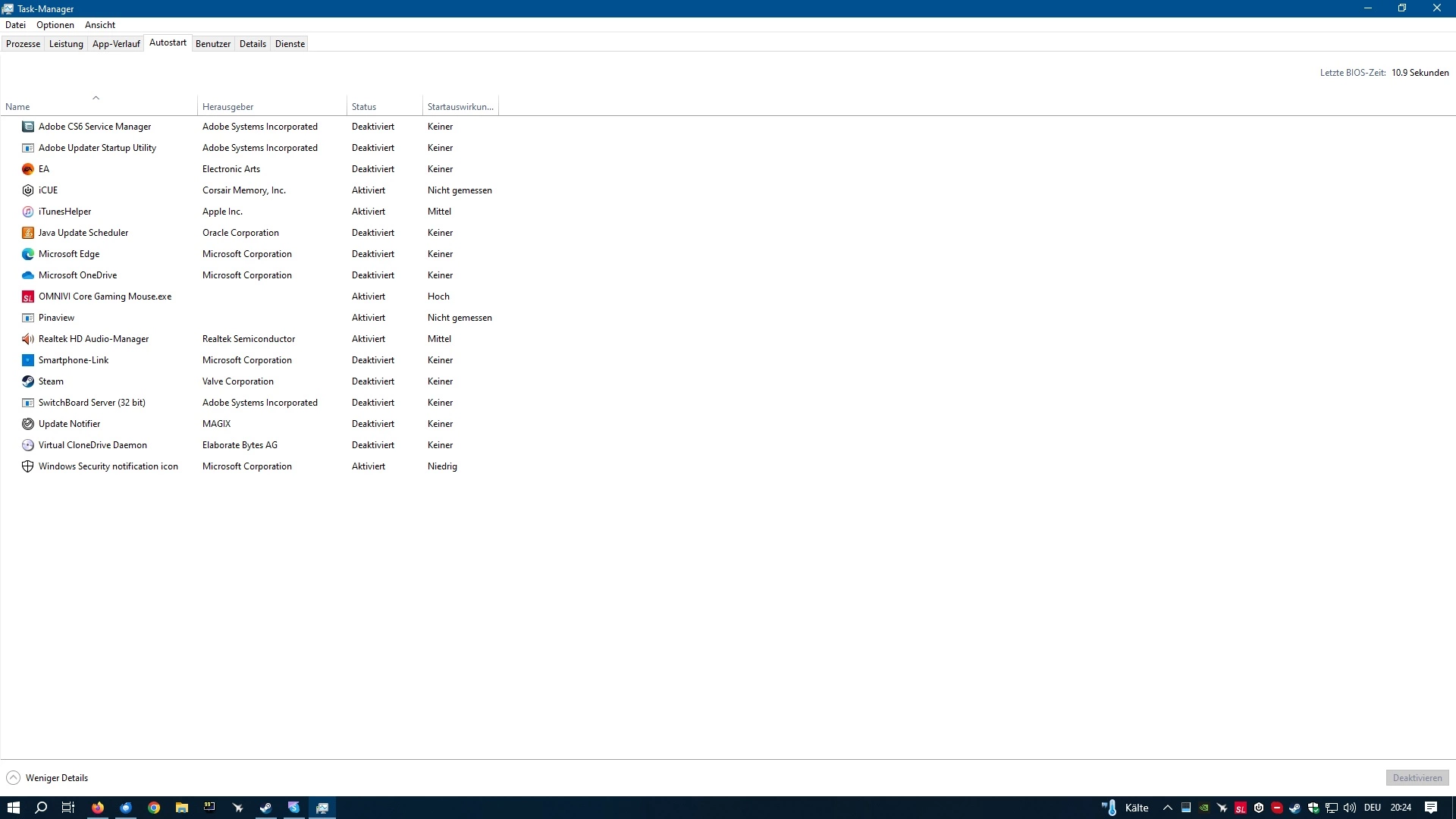This screenshot has height=819, width=1456.
Task: Switch to the Dienste tab
Action: pyautogui.click(x=290, y=44)
